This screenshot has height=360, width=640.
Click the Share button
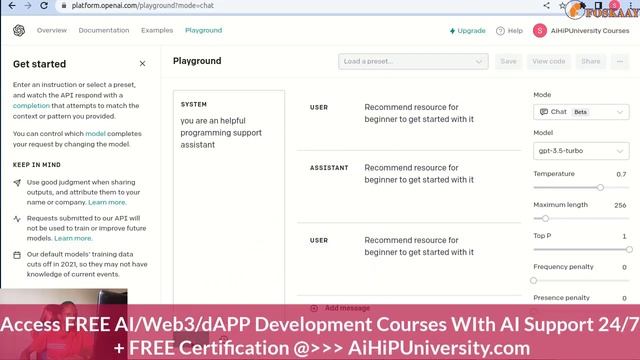click(591, 61)
